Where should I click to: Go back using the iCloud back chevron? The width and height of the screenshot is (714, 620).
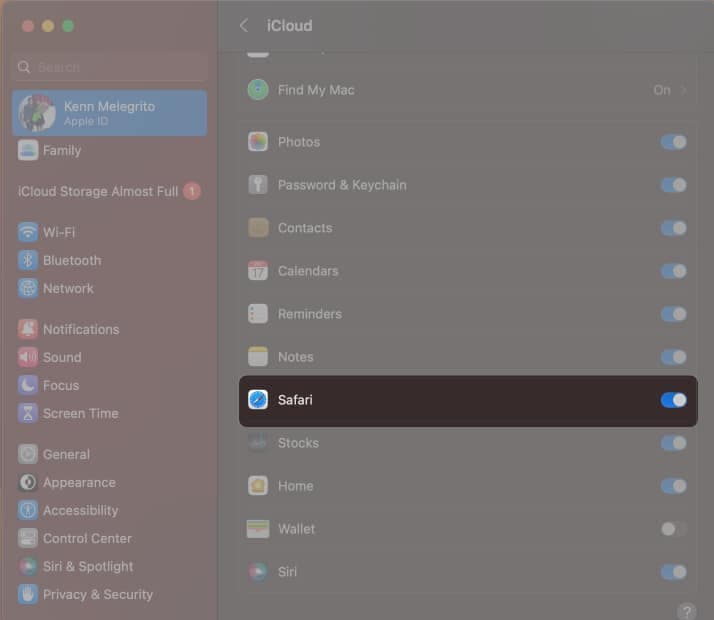point(244,25)
